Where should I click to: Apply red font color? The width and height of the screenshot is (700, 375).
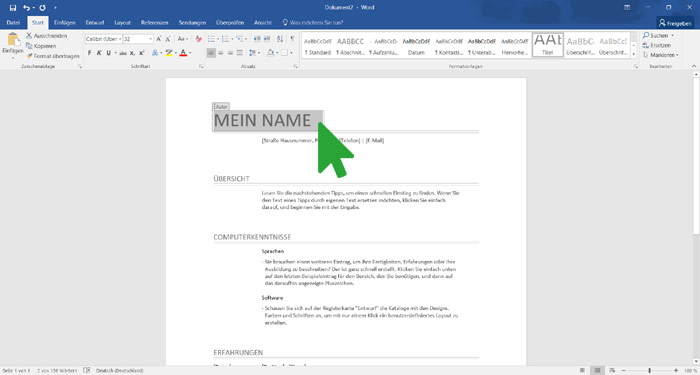pos(183,53)
